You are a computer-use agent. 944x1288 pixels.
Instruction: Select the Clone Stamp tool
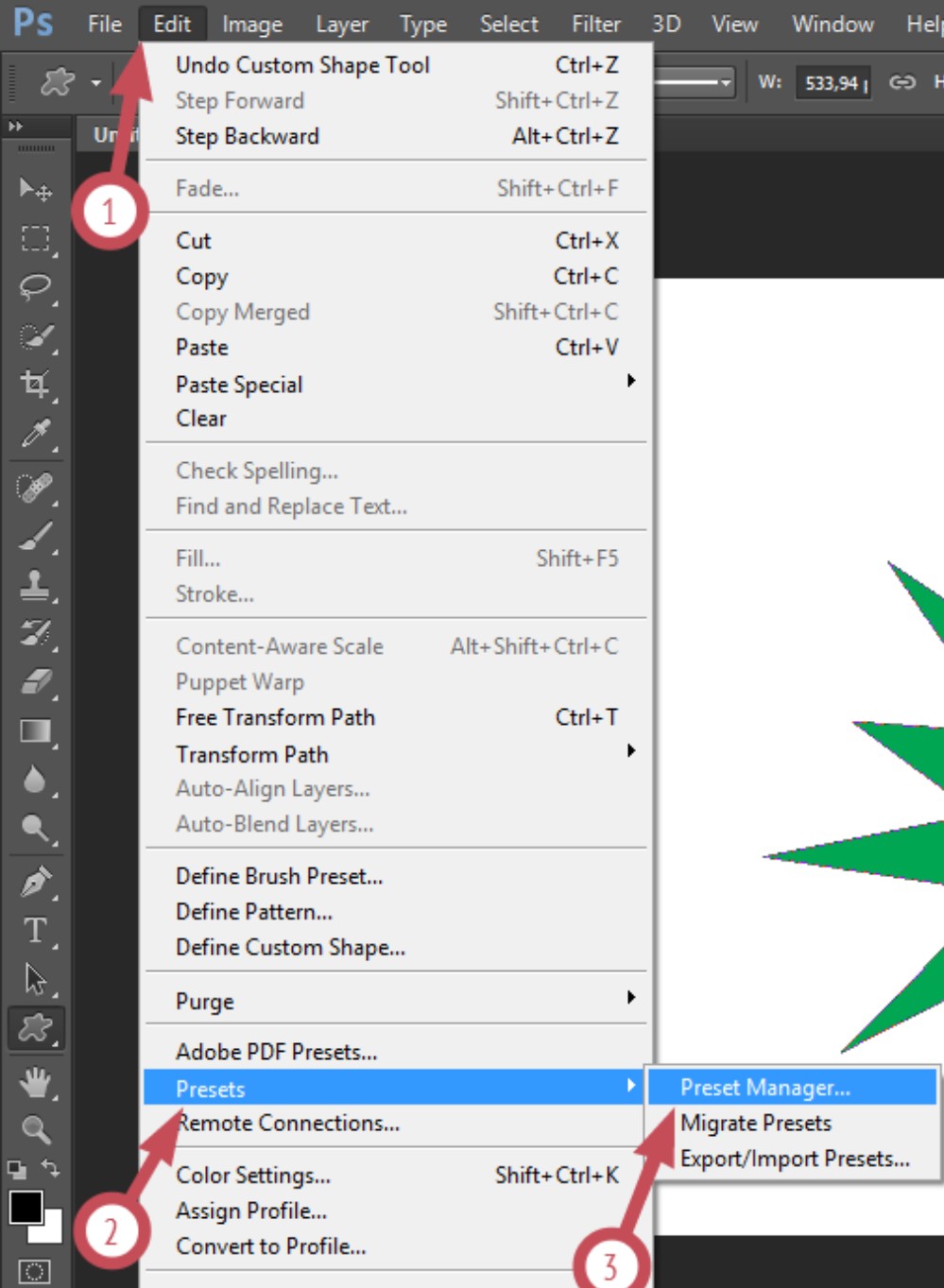pyautogui.click(x=36, y=584)
